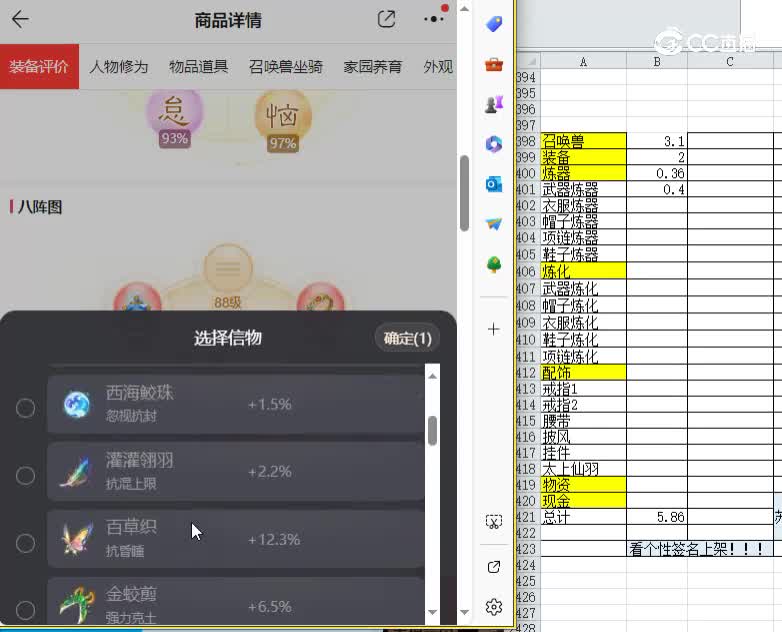Select the cell with value 0.36
782x632 pixels.
(657, 173)
